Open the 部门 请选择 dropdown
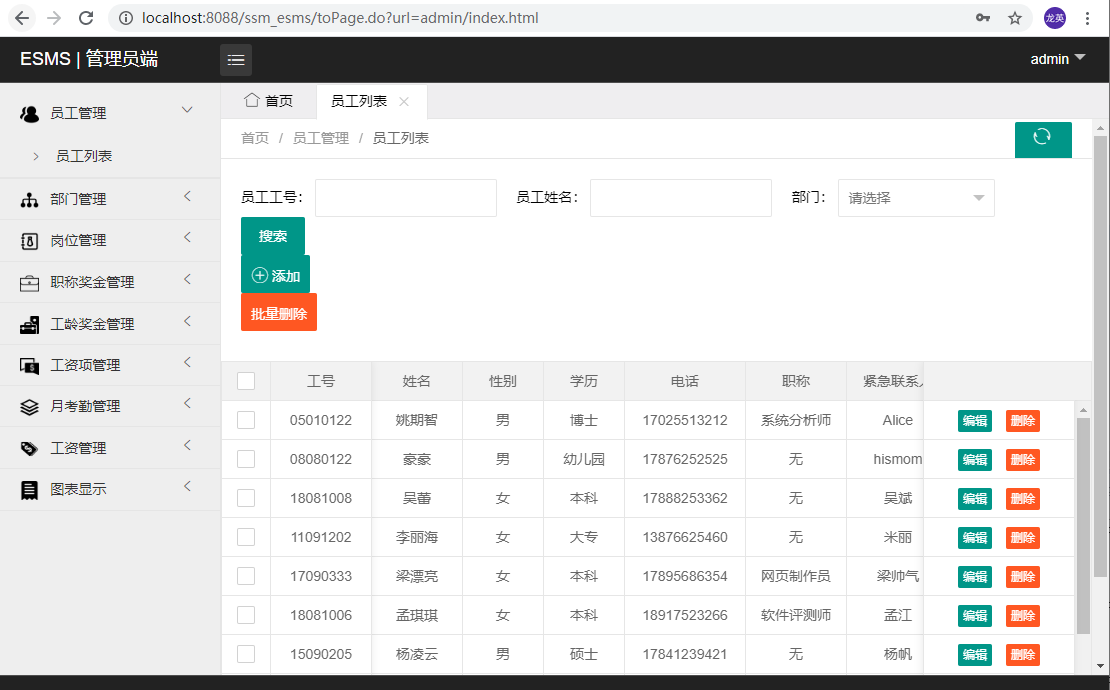This screenshot has width=1110, height=690. (916, 198)
